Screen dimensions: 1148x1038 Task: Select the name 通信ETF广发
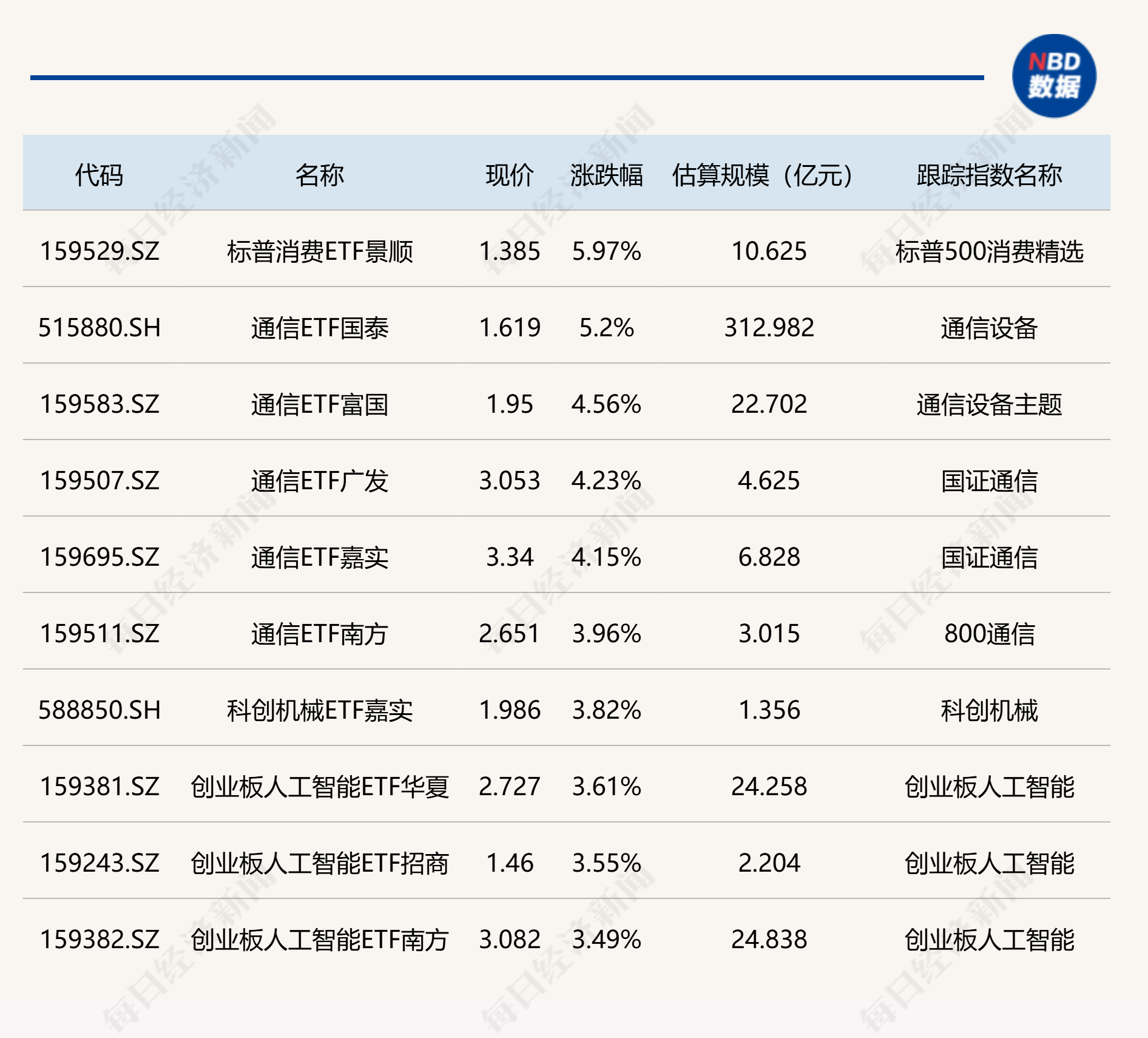point(320,481)
